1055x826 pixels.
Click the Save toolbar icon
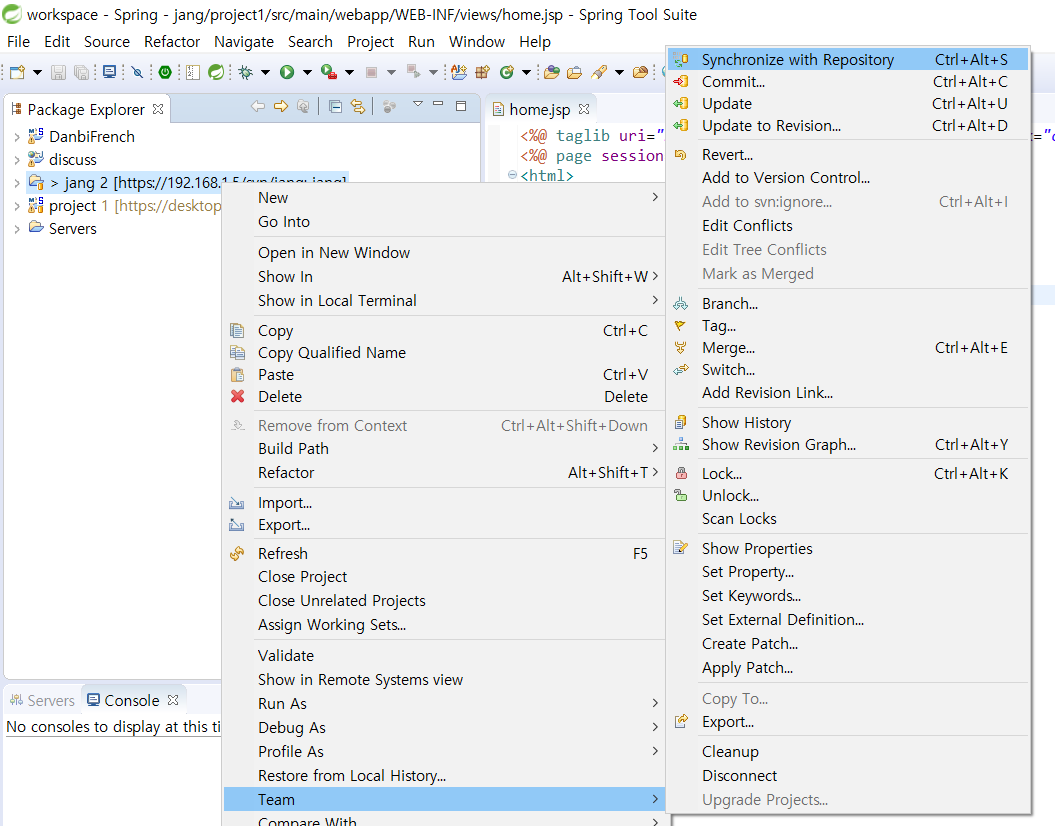[x=59, y=72]
